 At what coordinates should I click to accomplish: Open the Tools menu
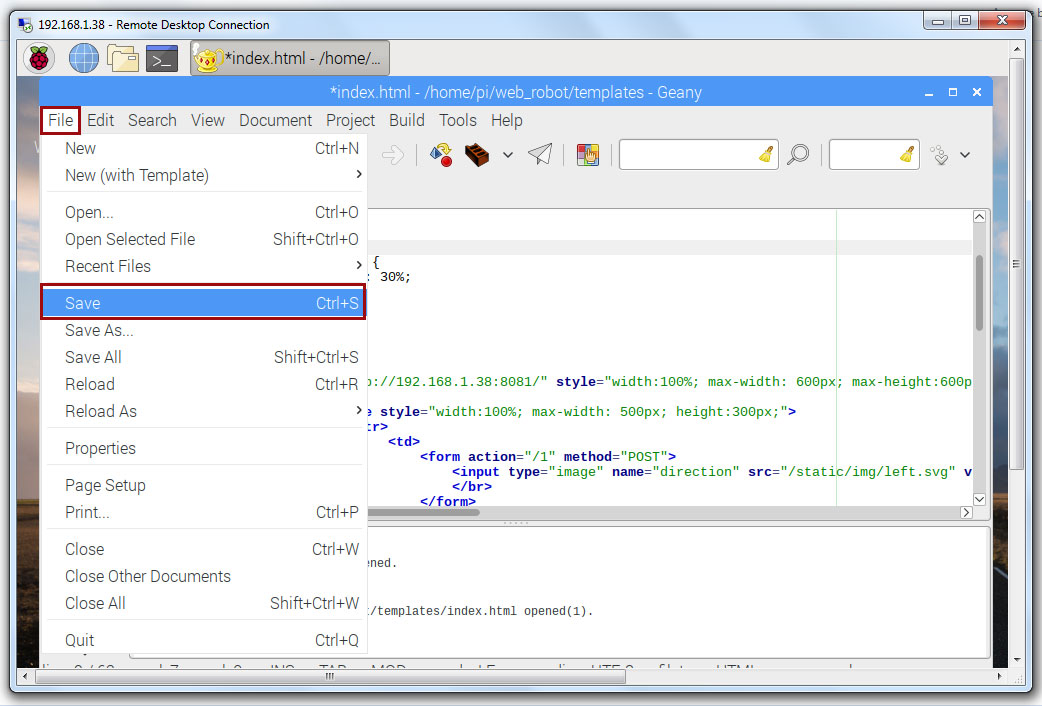(458, 120)
